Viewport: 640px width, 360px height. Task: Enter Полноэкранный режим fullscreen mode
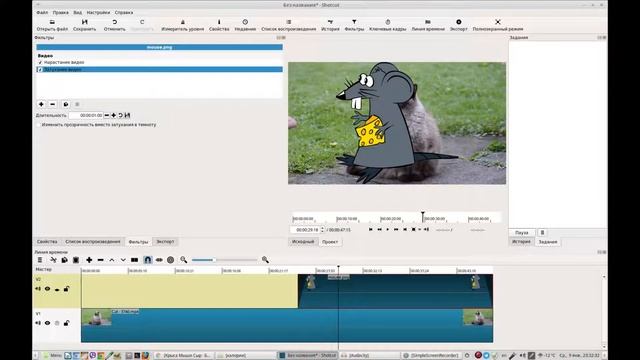click(498, 25)
